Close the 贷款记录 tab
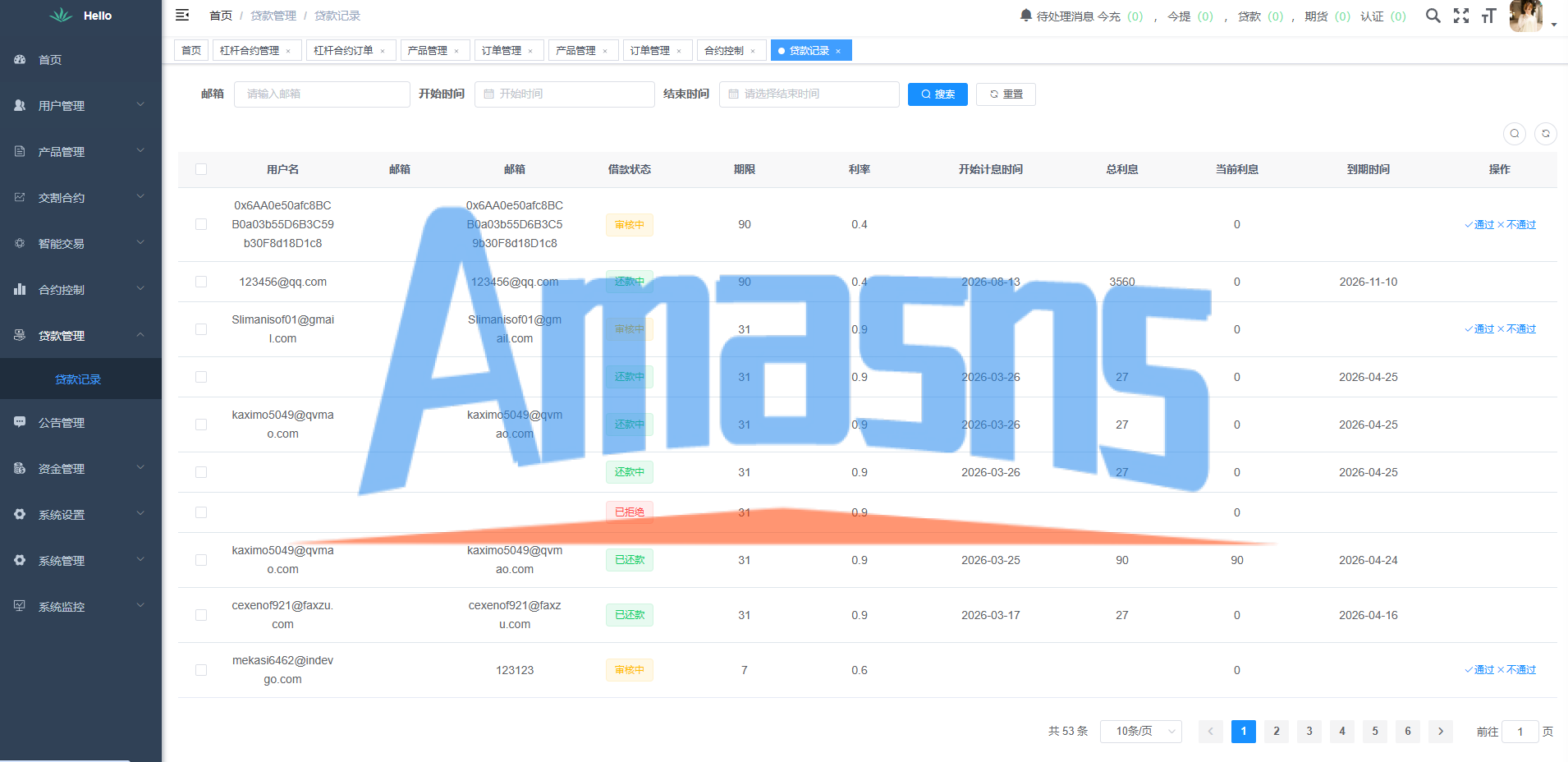 point(838,51)
